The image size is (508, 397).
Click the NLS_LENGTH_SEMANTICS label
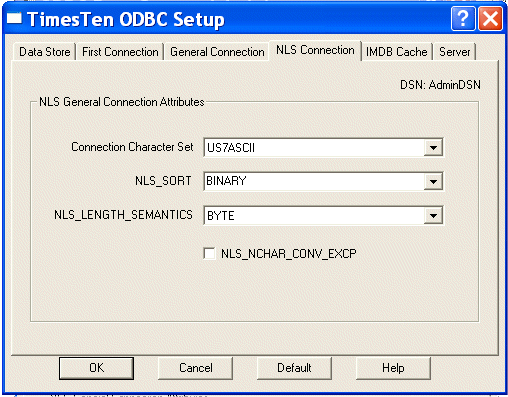(x=123, y=215)
